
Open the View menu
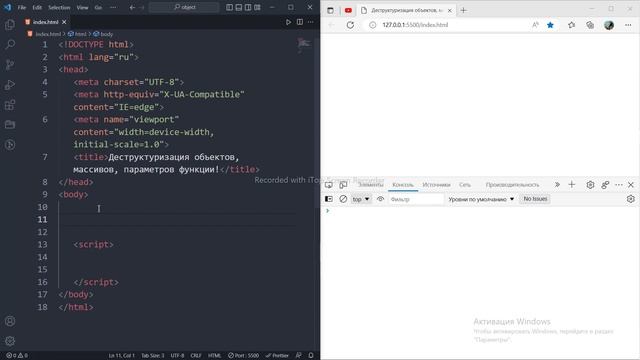(82, 7)
